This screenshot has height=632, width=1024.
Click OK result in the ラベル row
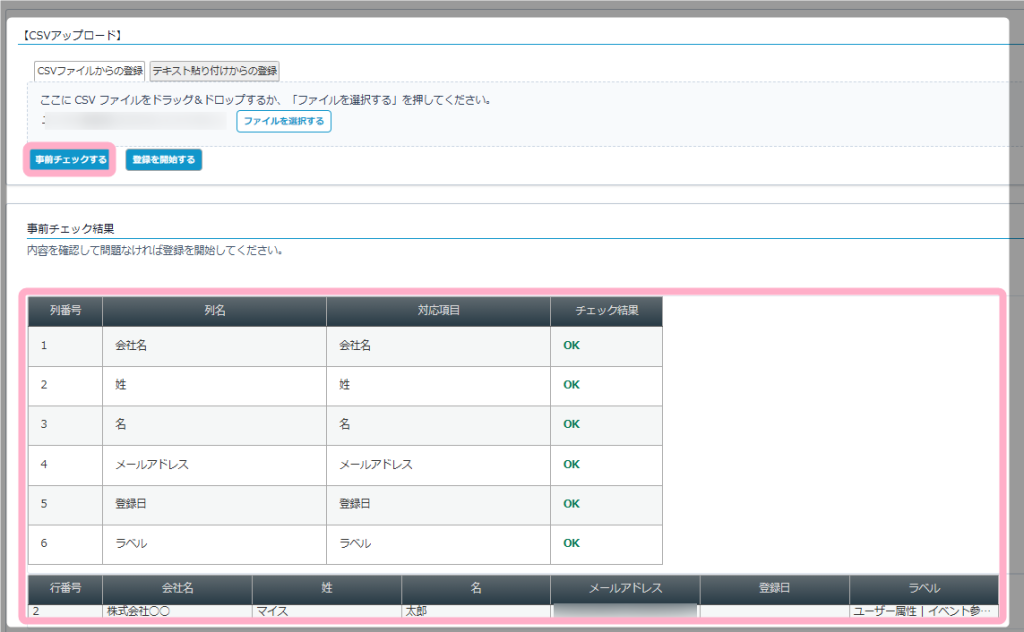pyautogui.click(x=571, y=543)
